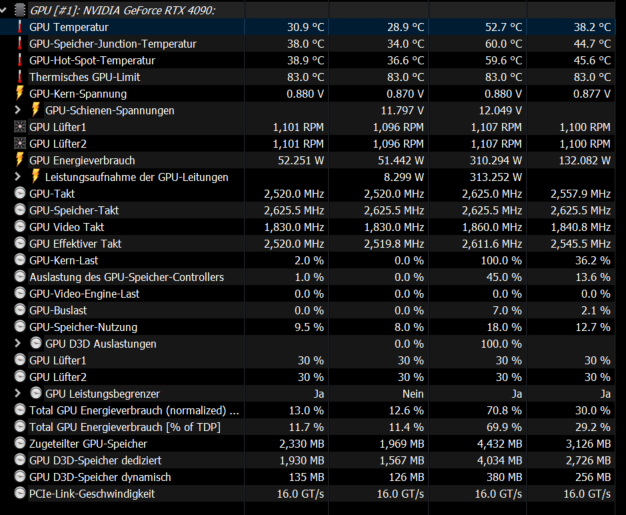Click the 313.252 W GPU-Leitungen value
The width and height of the screenshot is (626, 515).
[495, 177]
